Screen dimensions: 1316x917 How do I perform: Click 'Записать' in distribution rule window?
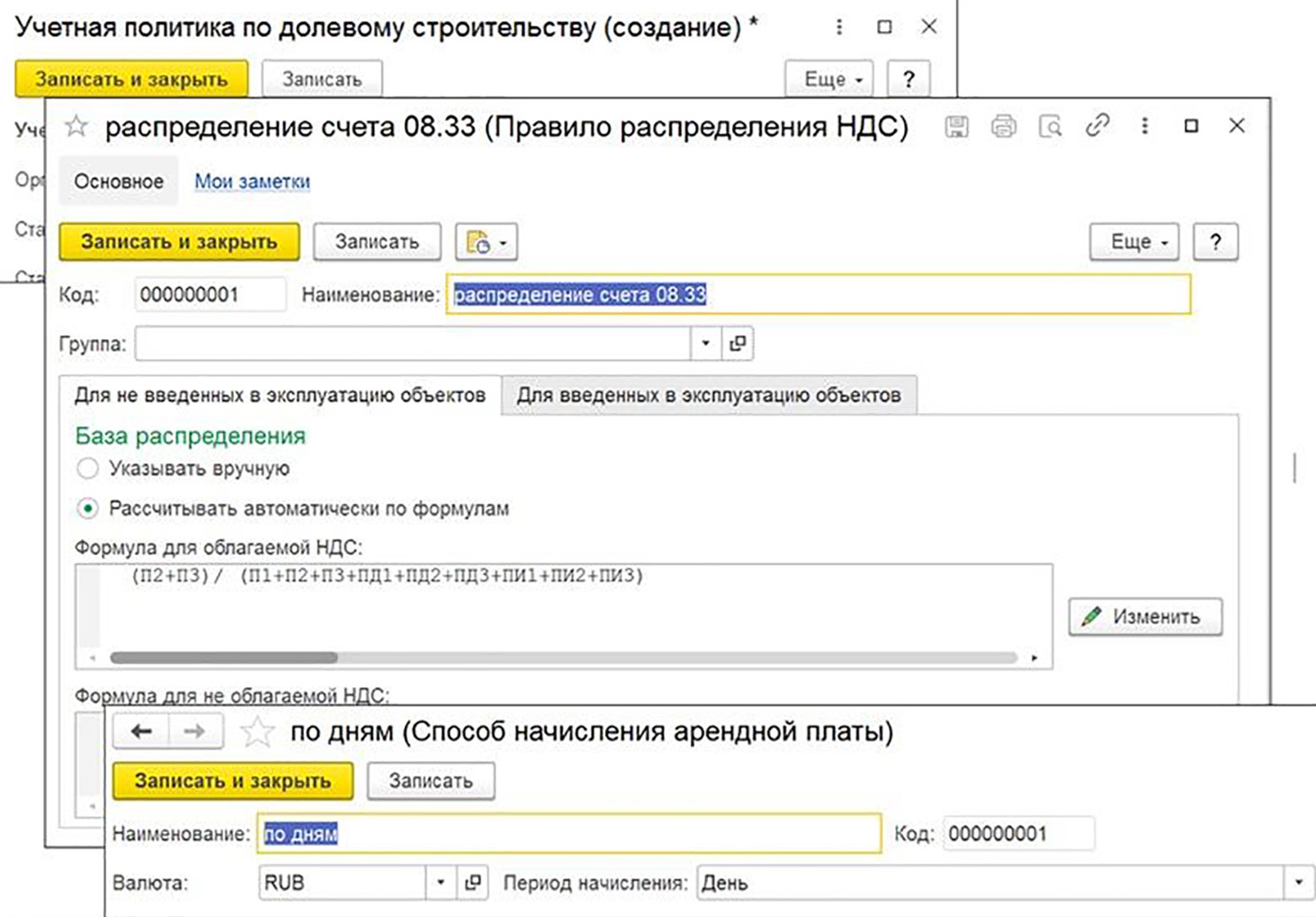(x=377, y=242)
